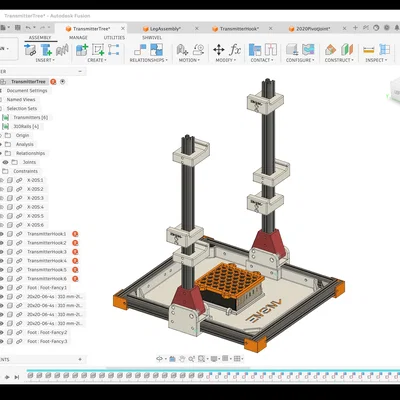Toggle visibility of TransmitterHook:1
Image resolution: width=400 pixels, height=400 pixels.
click(2, 234)
